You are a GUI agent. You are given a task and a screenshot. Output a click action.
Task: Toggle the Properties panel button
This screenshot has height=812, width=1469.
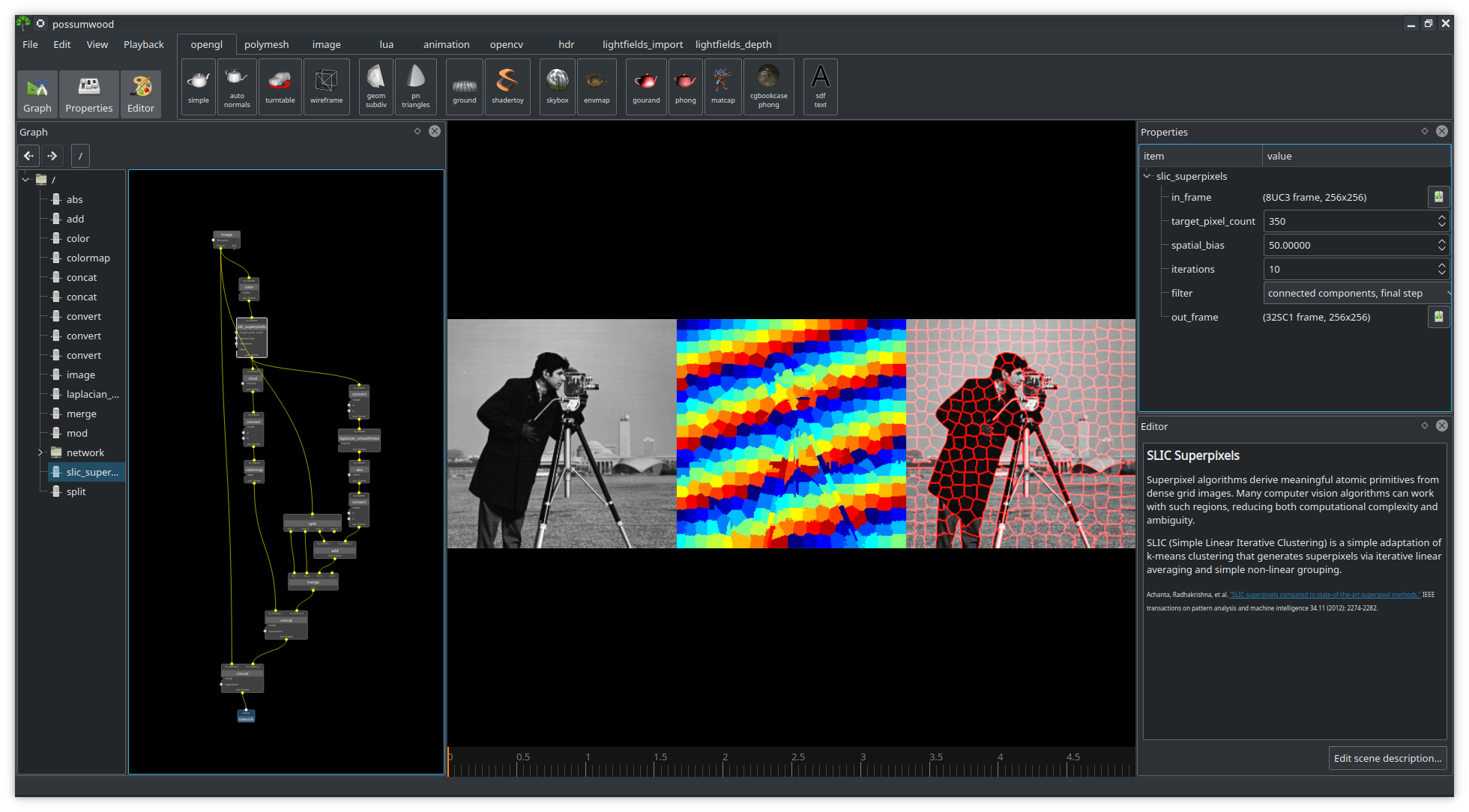tap(88, 94)
